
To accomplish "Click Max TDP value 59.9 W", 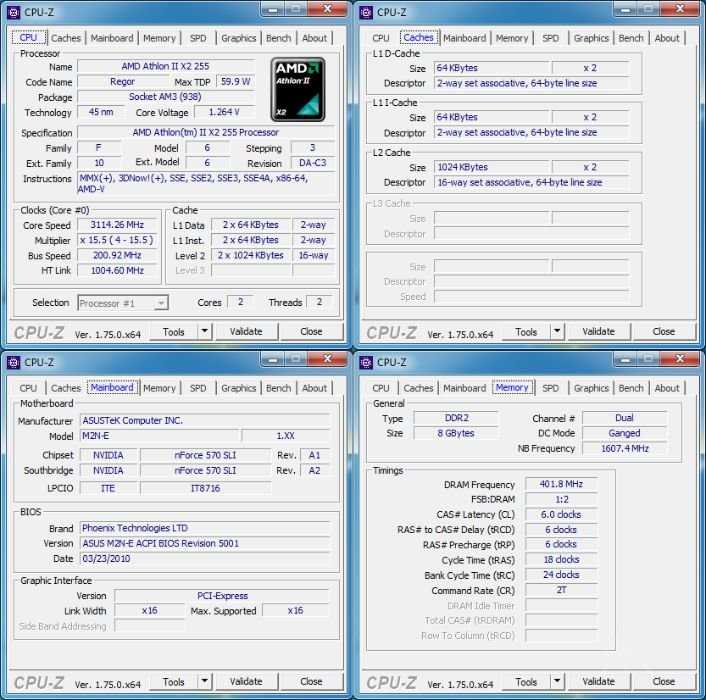I will click(236, 81).
